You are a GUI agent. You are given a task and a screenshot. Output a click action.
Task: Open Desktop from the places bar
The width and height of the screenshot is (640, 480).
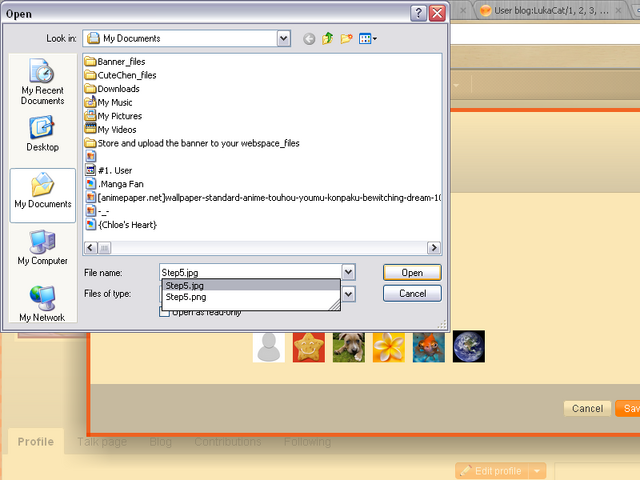tap(42, 134)
